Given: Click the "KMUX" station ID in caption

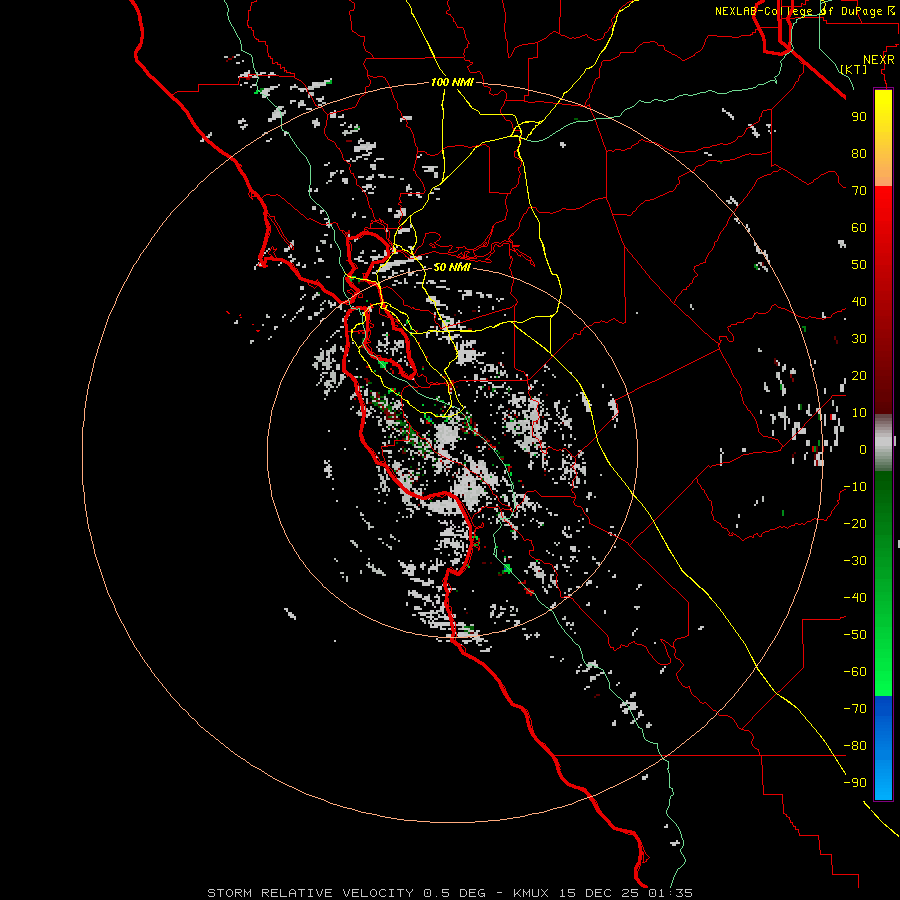Looking at the screenshot, I should coord(531,893).
